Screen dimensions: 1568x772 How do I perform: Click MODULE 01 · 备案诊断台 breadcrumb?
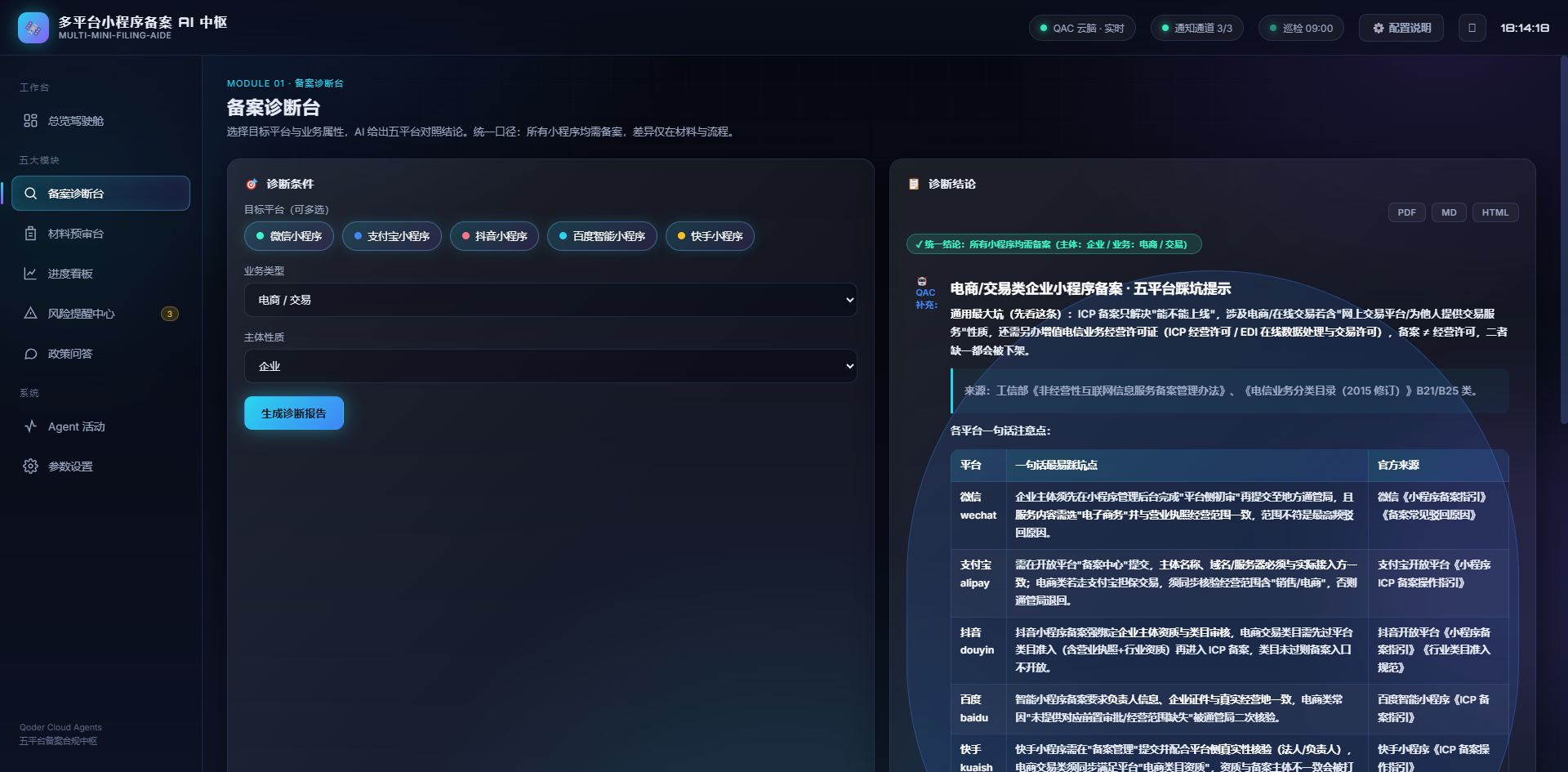click(285, 83)
